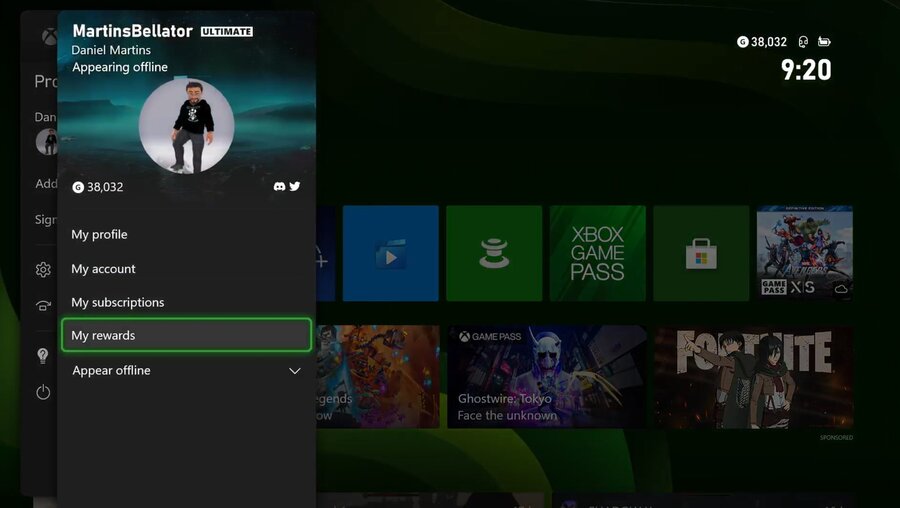
Task: Click the Appearing offline status text
Action: click(120, 67)
